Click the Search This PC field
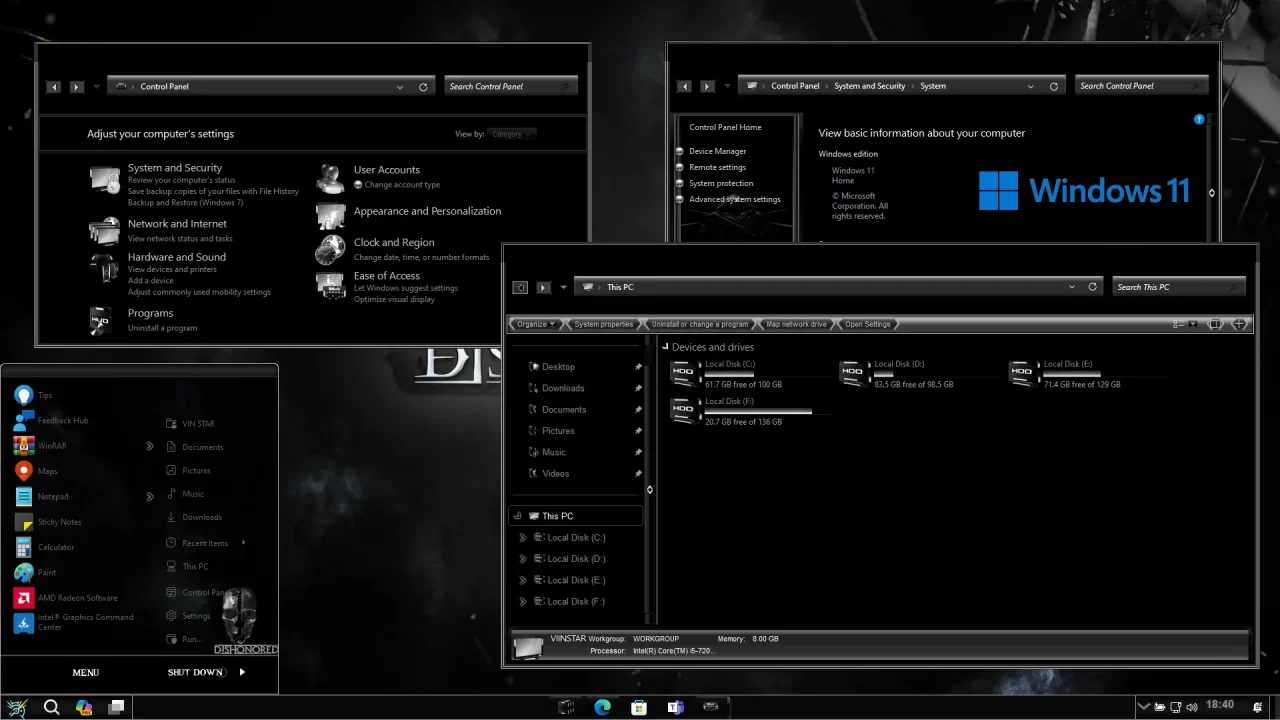Viewport: 1280px width, 720px height. (x=1170, y=287)
